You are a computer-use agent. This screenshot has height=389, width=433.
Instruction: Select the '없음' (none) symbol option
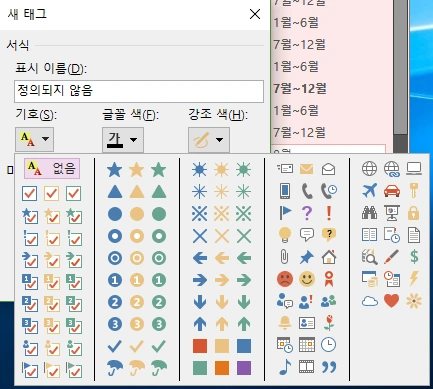click(52, 168)
